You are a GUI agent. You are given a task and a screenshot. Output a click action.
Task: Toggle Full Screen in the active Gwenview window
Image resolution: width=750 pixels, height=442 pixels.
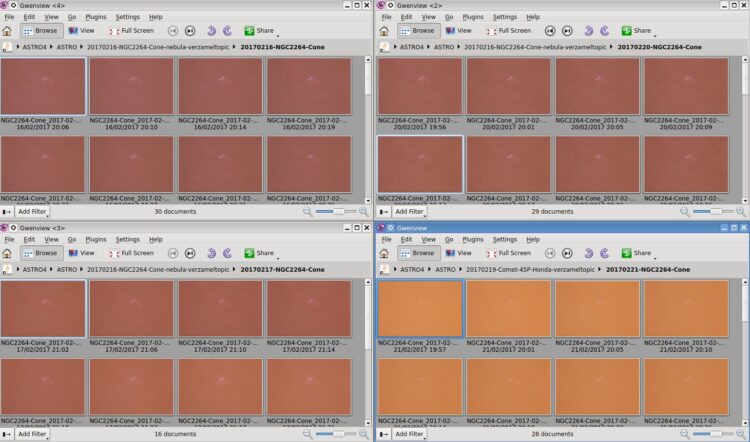[509, 253]
